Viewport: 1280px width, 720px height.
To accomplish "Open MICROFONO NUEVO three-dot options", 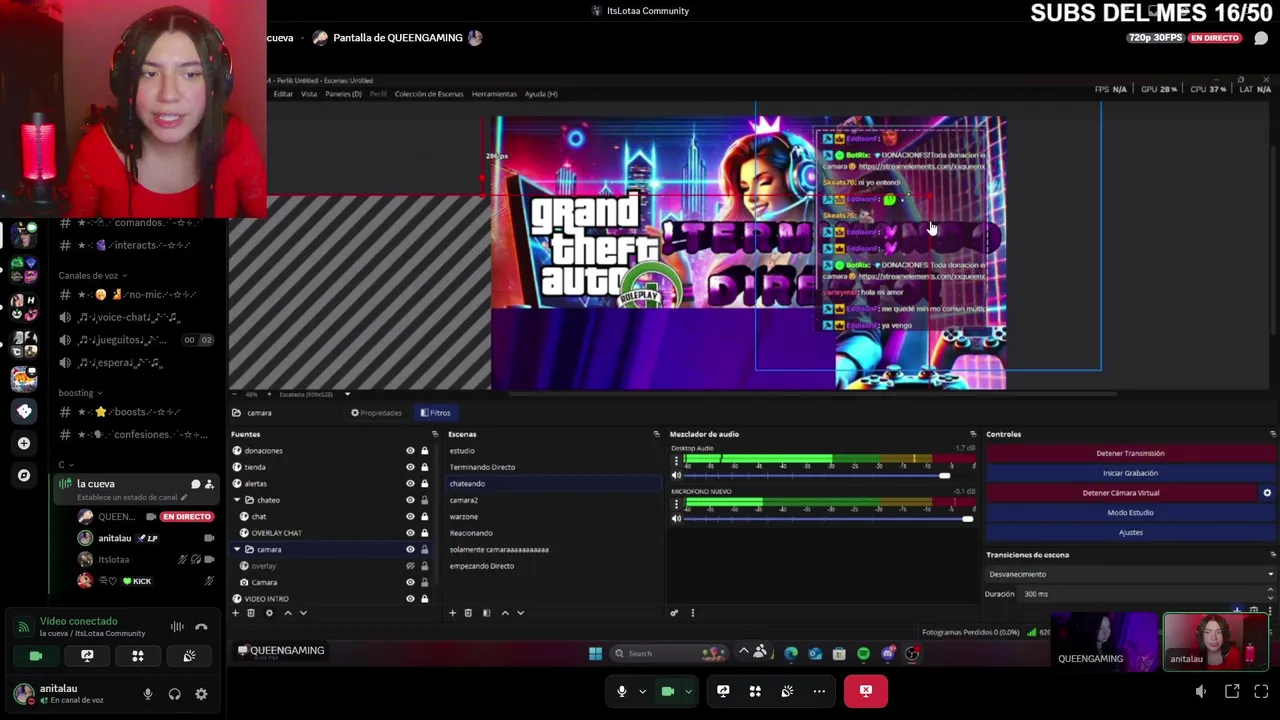I will click(676, 504).
